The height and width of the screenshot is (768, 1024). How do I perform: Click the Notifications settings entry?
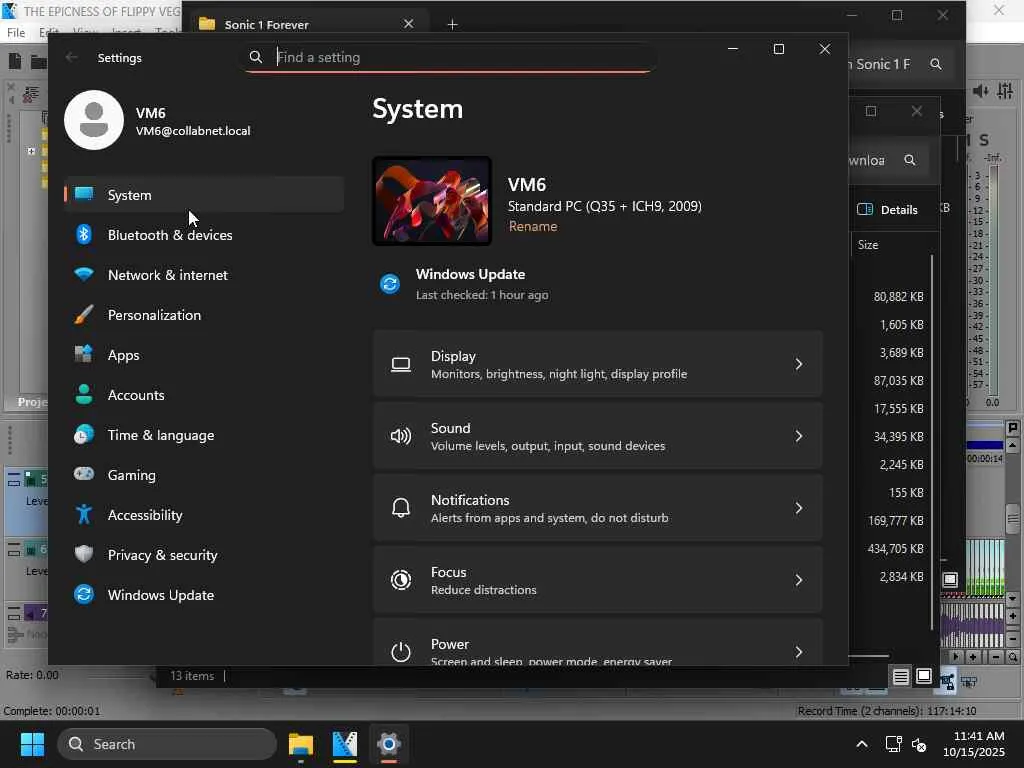point(597,508)
